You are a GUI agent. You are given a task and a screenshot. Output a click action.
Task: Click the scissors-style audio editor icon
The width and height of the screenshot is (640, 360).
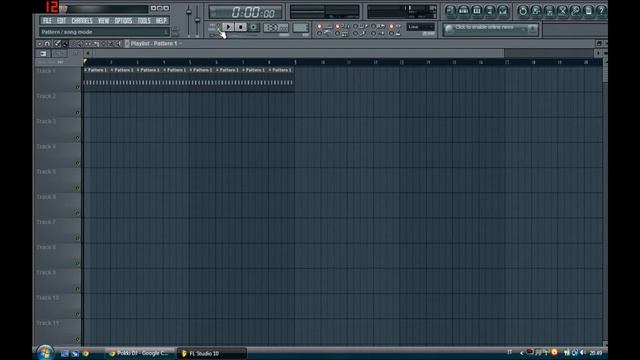tap(562, 11)
